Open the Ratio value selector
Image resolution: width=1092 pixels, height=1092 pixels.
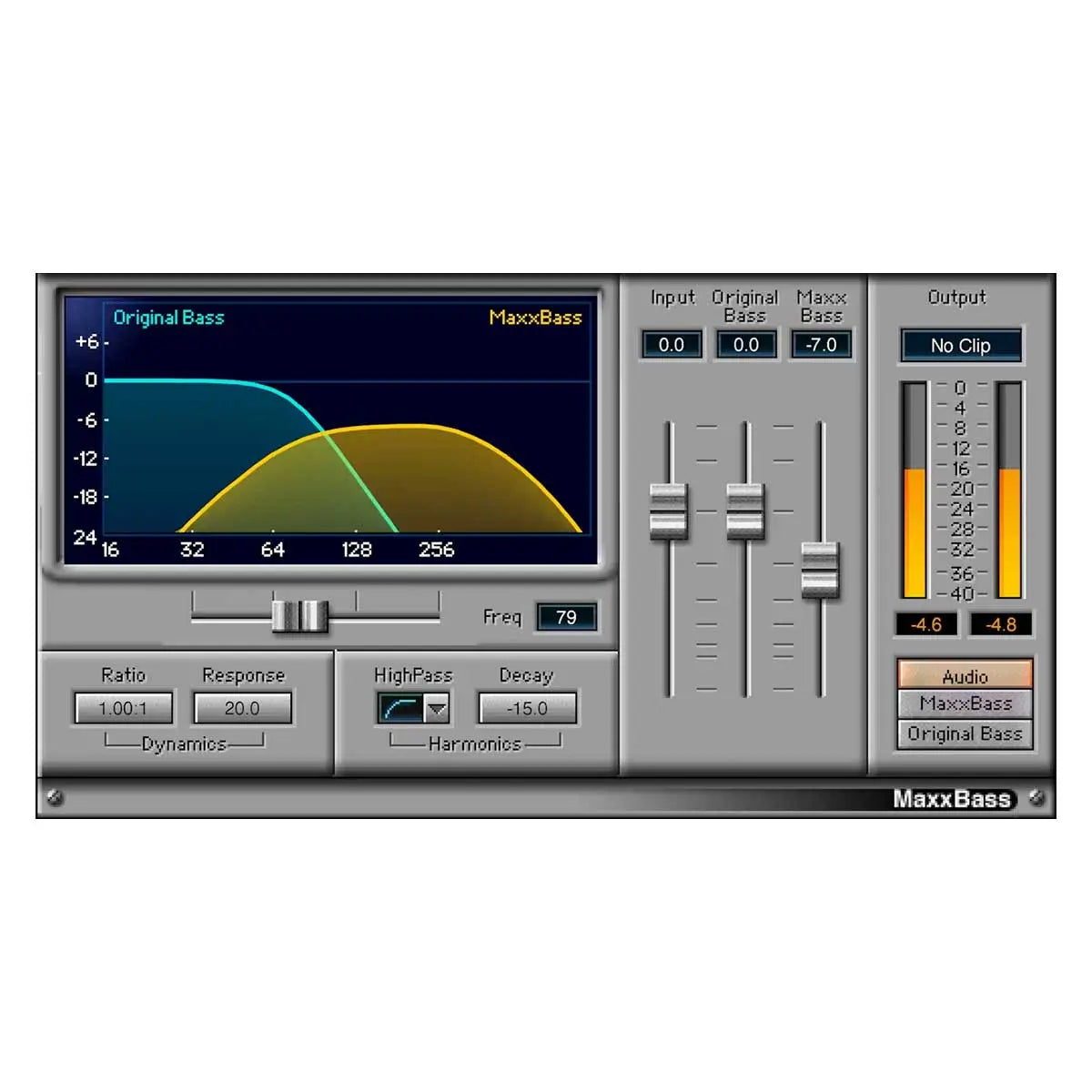click(x=124, y=708)
